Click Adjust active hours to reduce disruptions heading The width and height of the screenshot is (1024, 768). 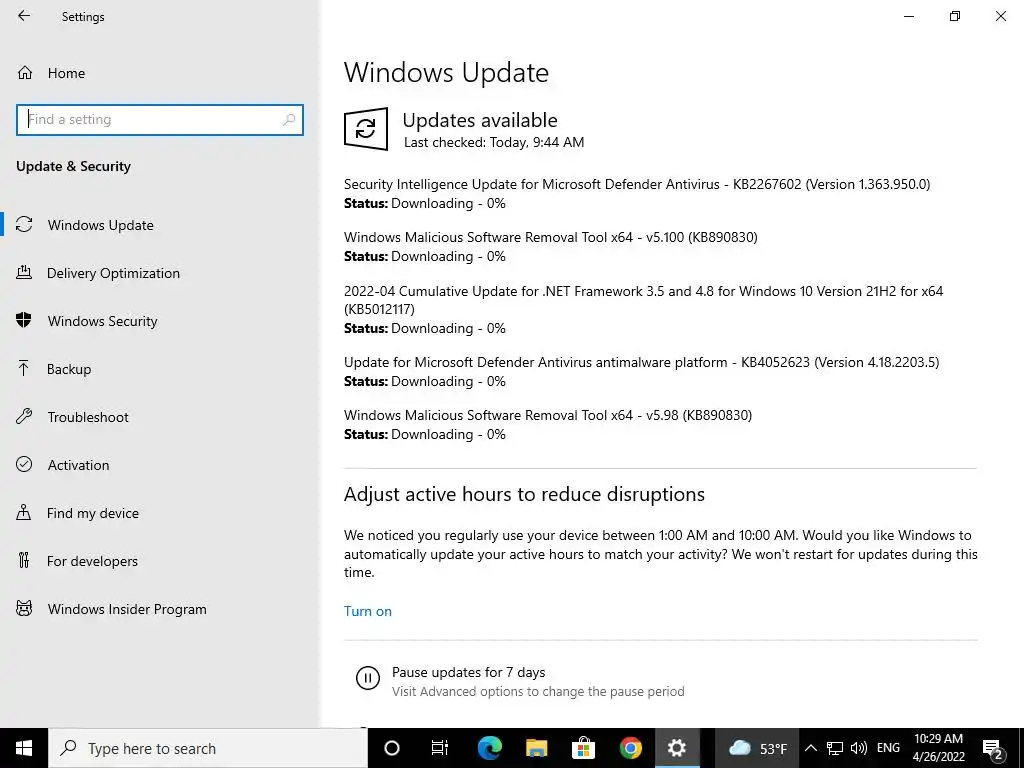click(x=524, y=494)
